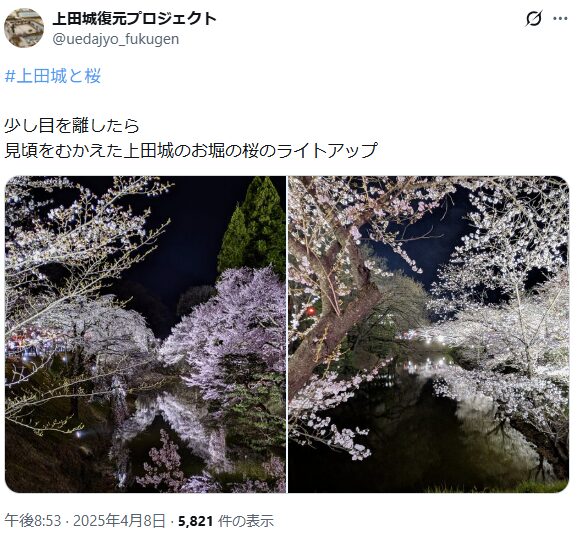Select the tweet line 少し目を離したら
This screenshot has width=581, height=534.
(x=72, y=126)
